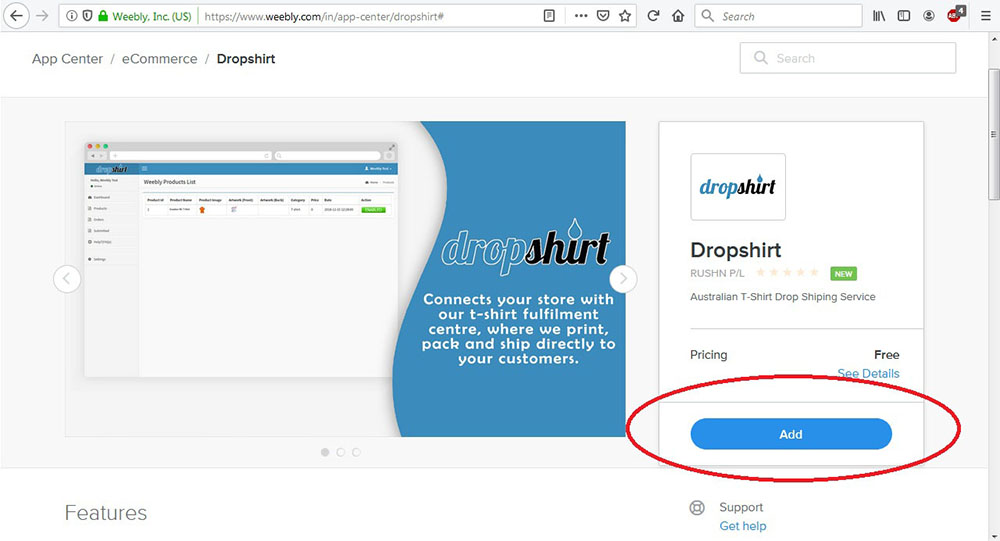Viewport: 1000px width, 541px height.
Task: Click the Dropshirt app logo
Action: (x=738, y=187)
